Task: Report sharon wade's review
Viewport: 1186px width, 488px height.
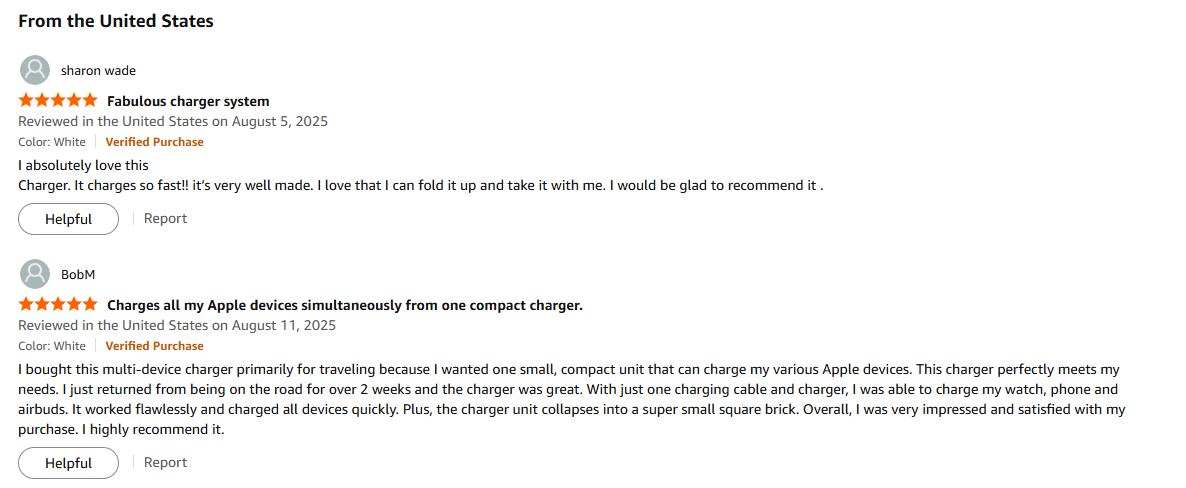Action: click(165, 218)
